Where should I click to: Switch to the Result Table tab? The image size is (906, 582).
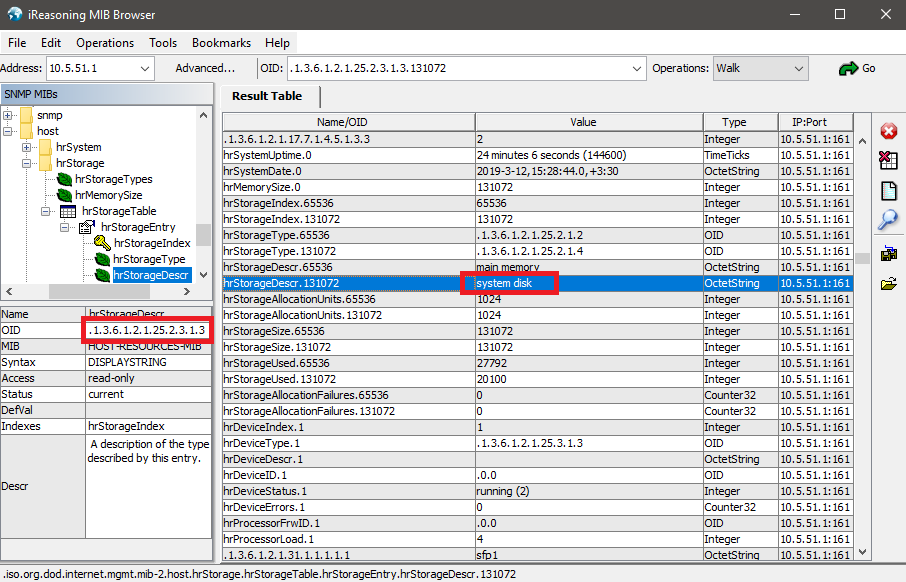click(268, 96)
